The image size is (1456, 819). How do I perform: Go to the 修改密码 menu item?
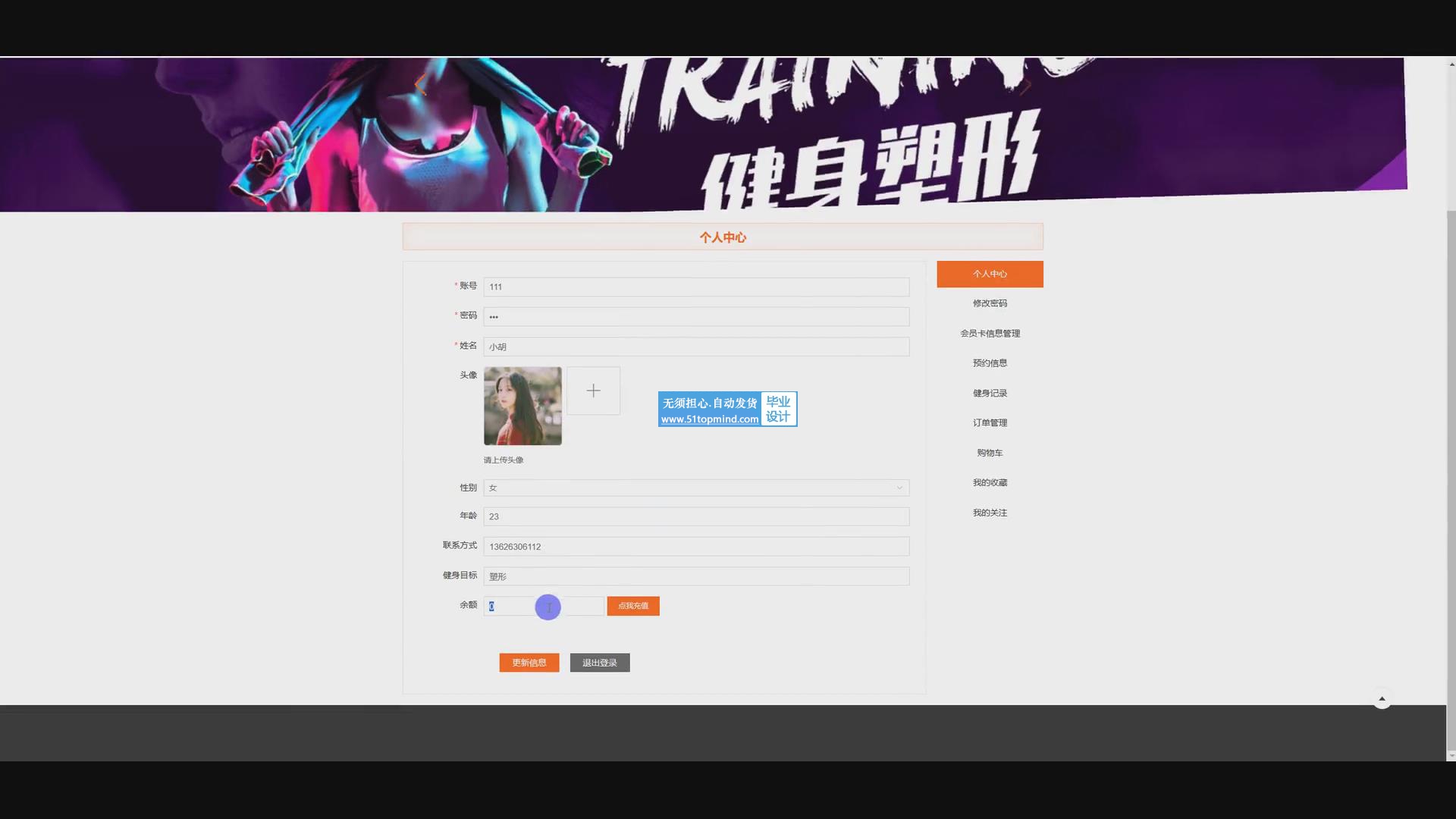990,303
